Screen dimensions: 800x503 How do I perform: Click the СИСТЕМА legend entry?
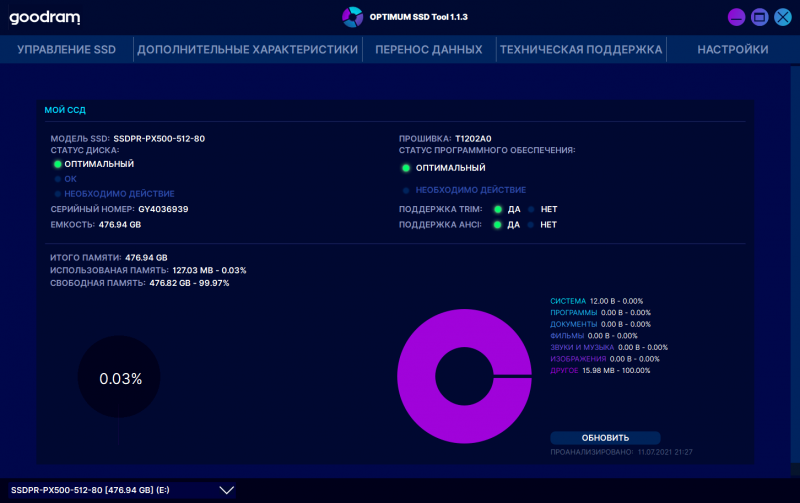(x=596, y=301)
